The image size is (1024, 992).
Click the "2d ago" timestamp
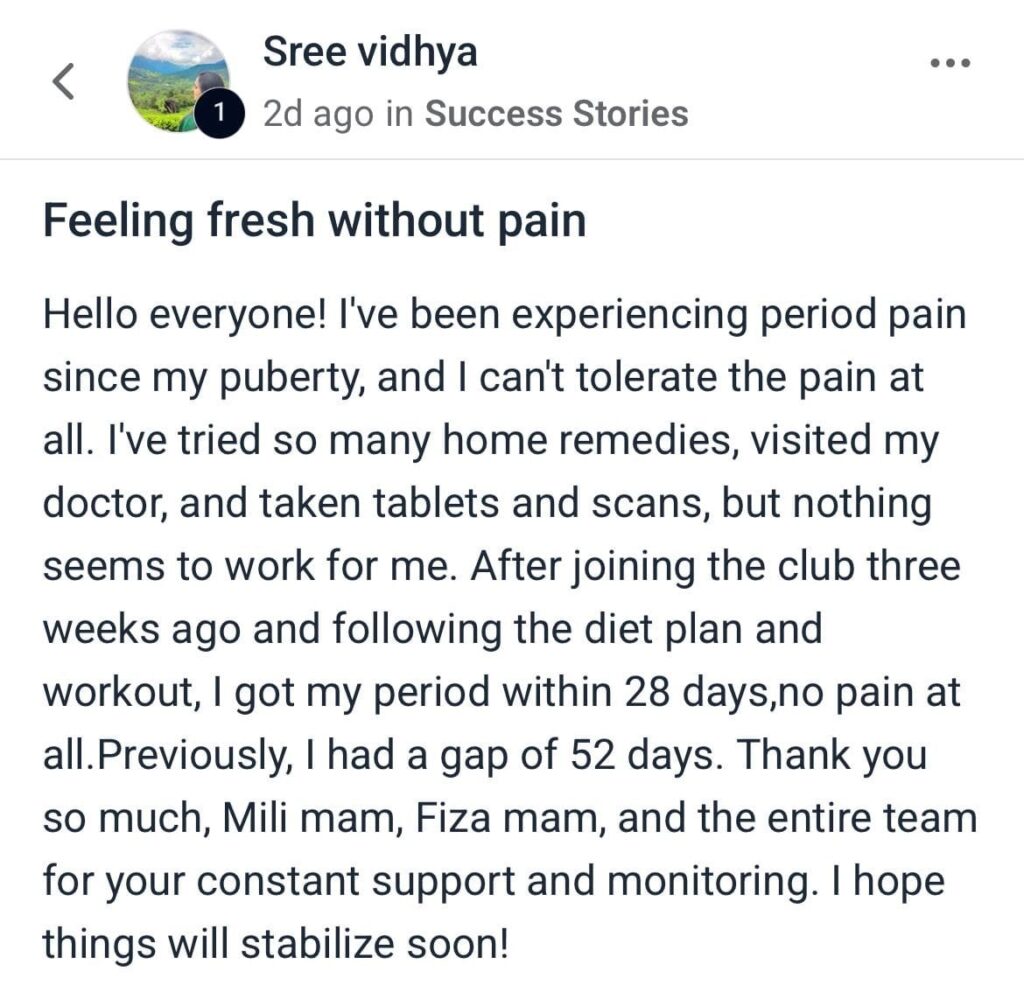coord(320,114)
